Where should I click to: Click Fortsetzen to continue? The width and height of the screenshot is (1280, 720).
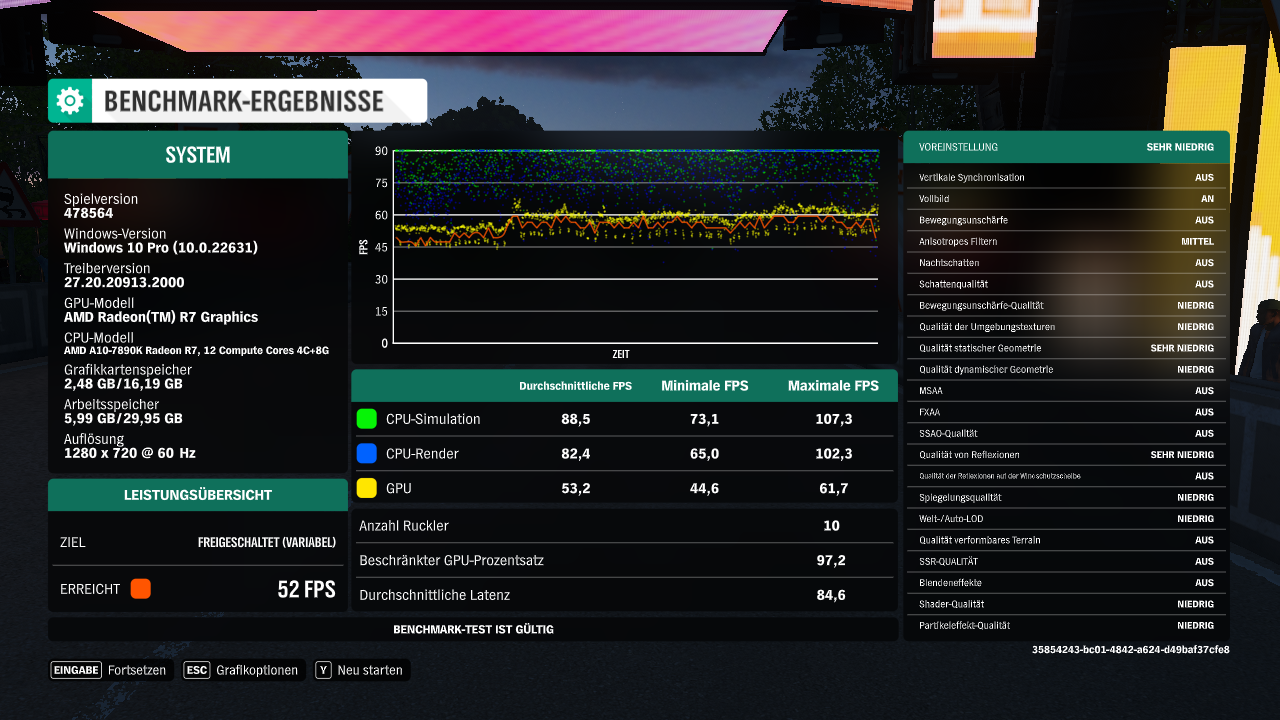pos(137,670)
